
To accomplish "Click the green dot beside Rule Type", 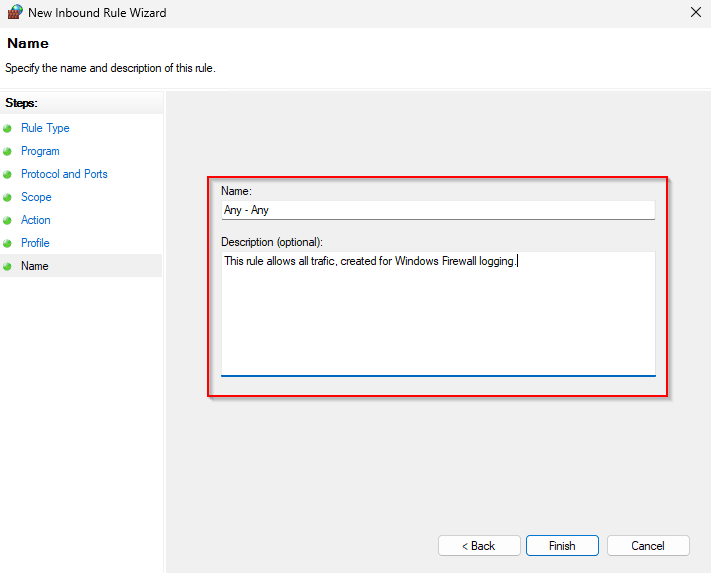I will click(8, 129).
